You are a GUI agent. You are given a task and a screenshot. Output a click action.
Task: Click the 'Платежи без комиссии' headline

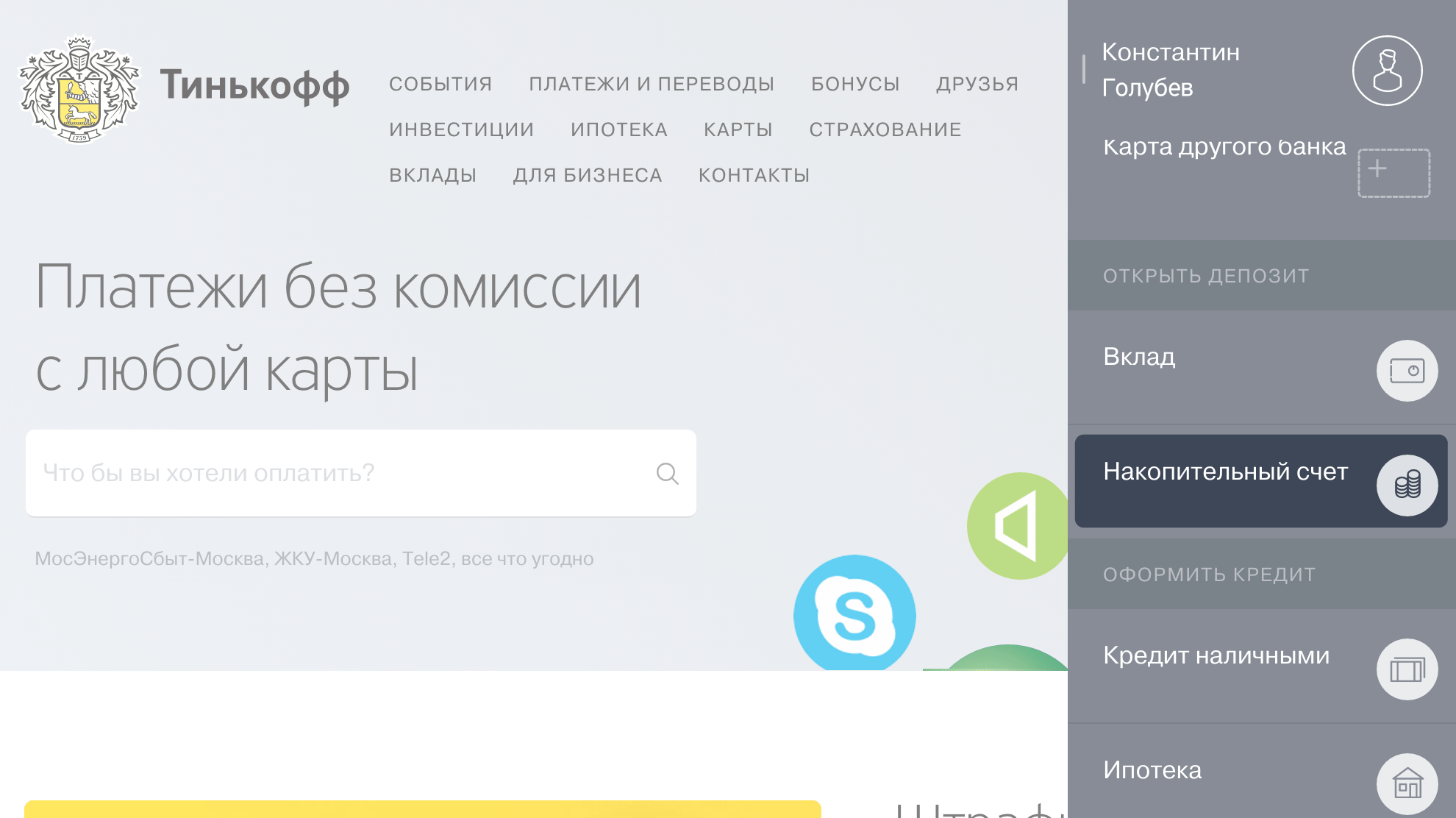pos(338,288)
